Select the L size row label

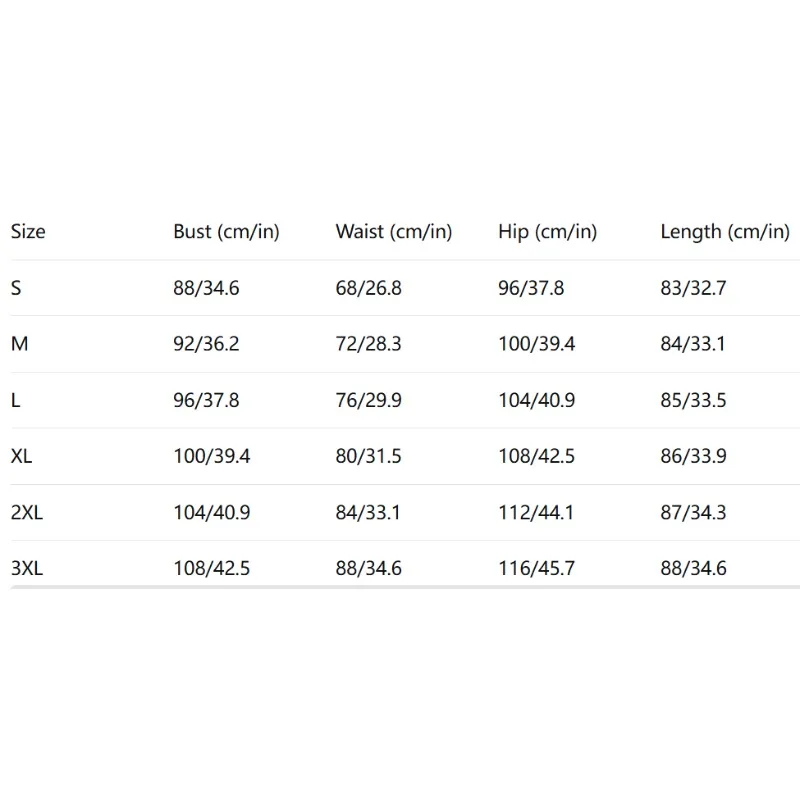click(x=16, y=401)
